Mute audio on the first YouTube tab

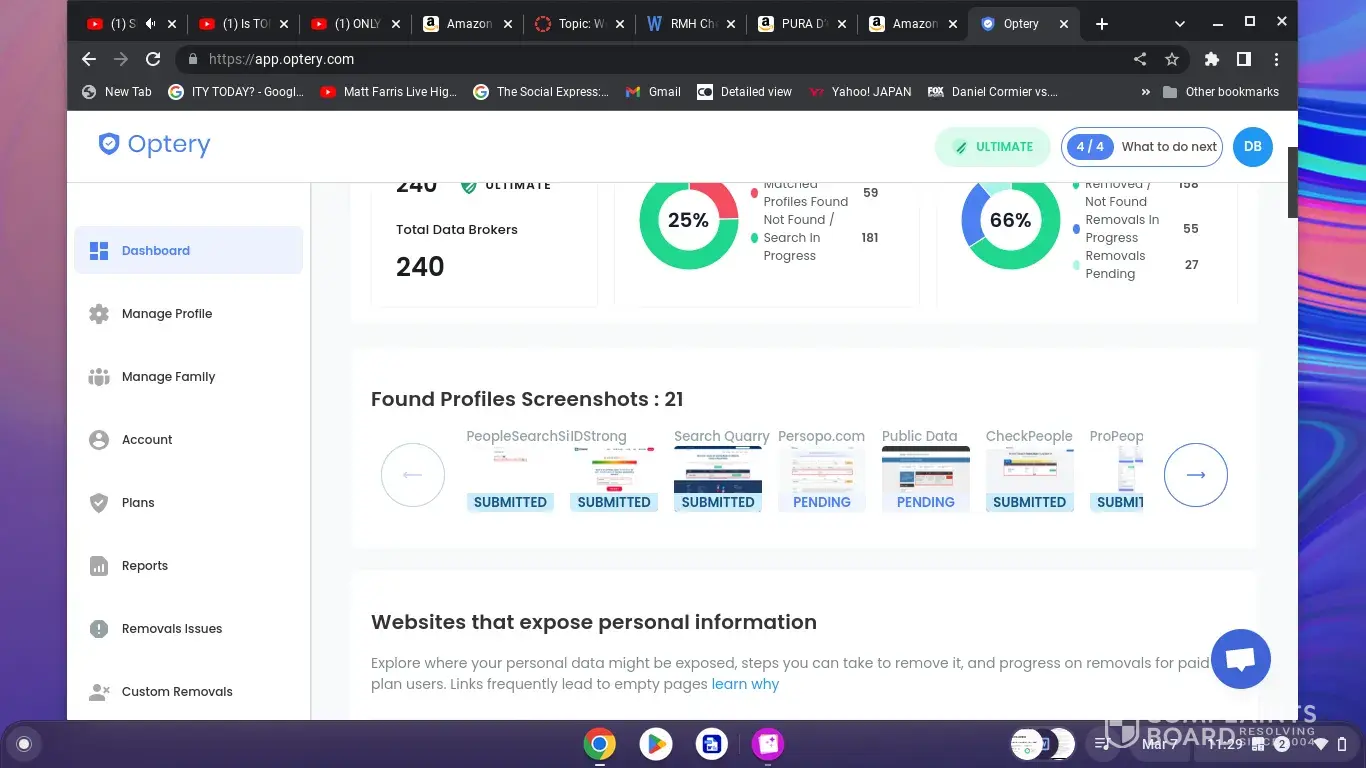pyautogui.click(x=151, y=24)
